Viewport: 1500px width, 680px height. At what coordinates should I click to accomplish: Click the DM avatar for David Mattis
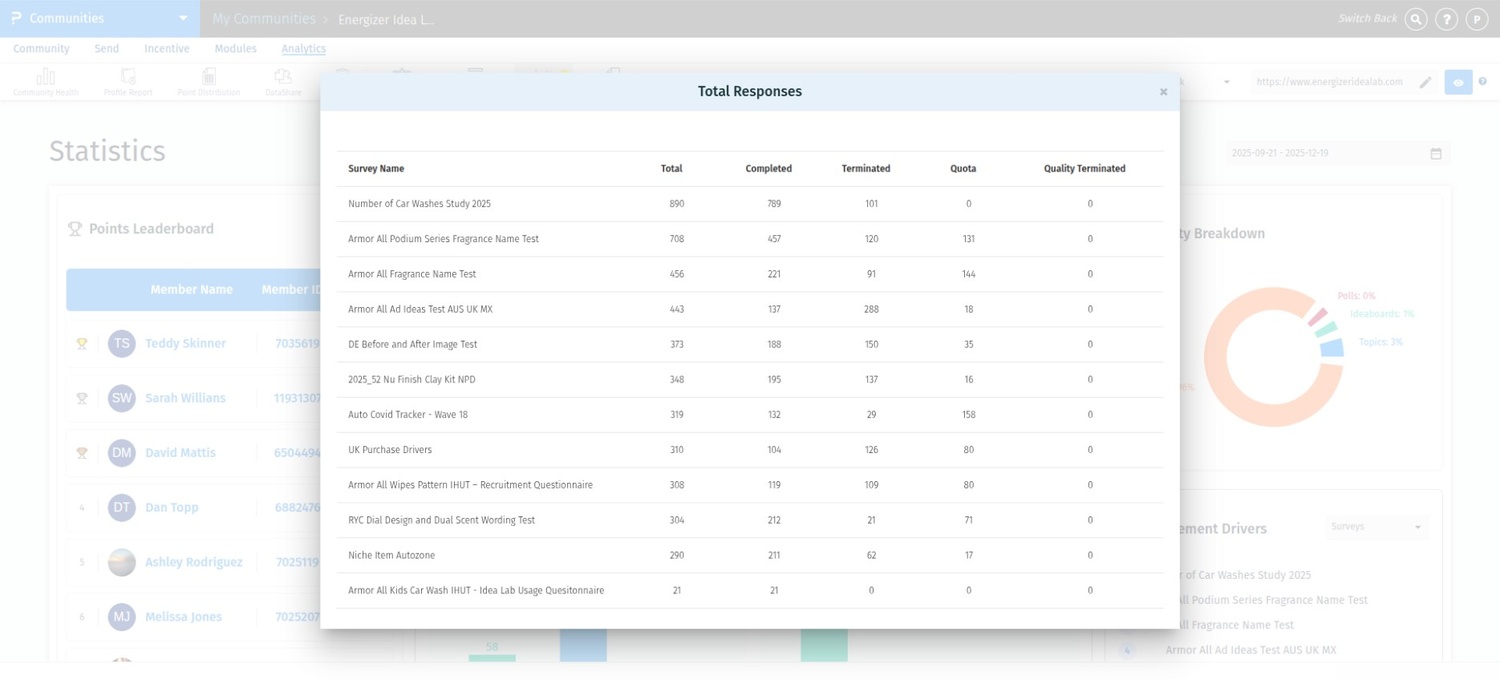(122, 453)
